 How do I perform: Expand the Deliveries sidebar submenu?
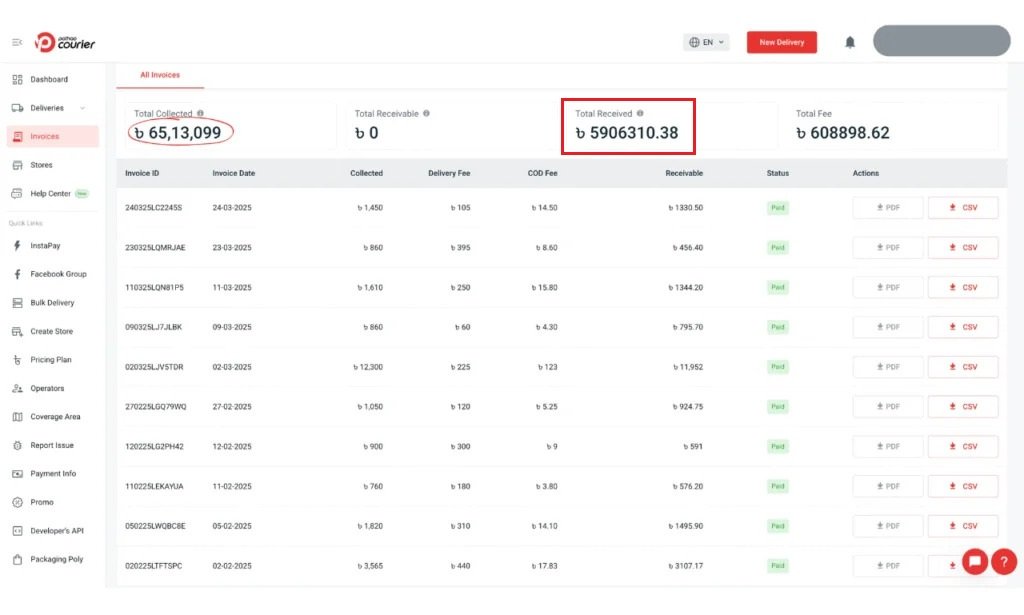click(82, 108)
